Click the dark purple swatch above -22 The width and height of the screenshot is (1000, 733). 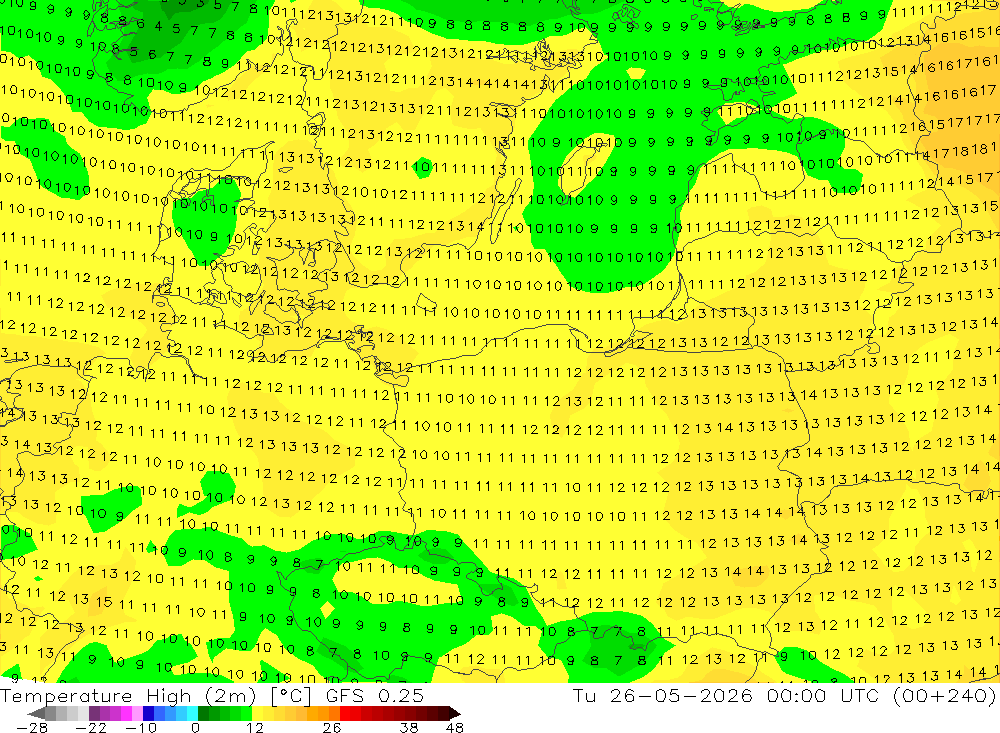click(x=94, y=713)
